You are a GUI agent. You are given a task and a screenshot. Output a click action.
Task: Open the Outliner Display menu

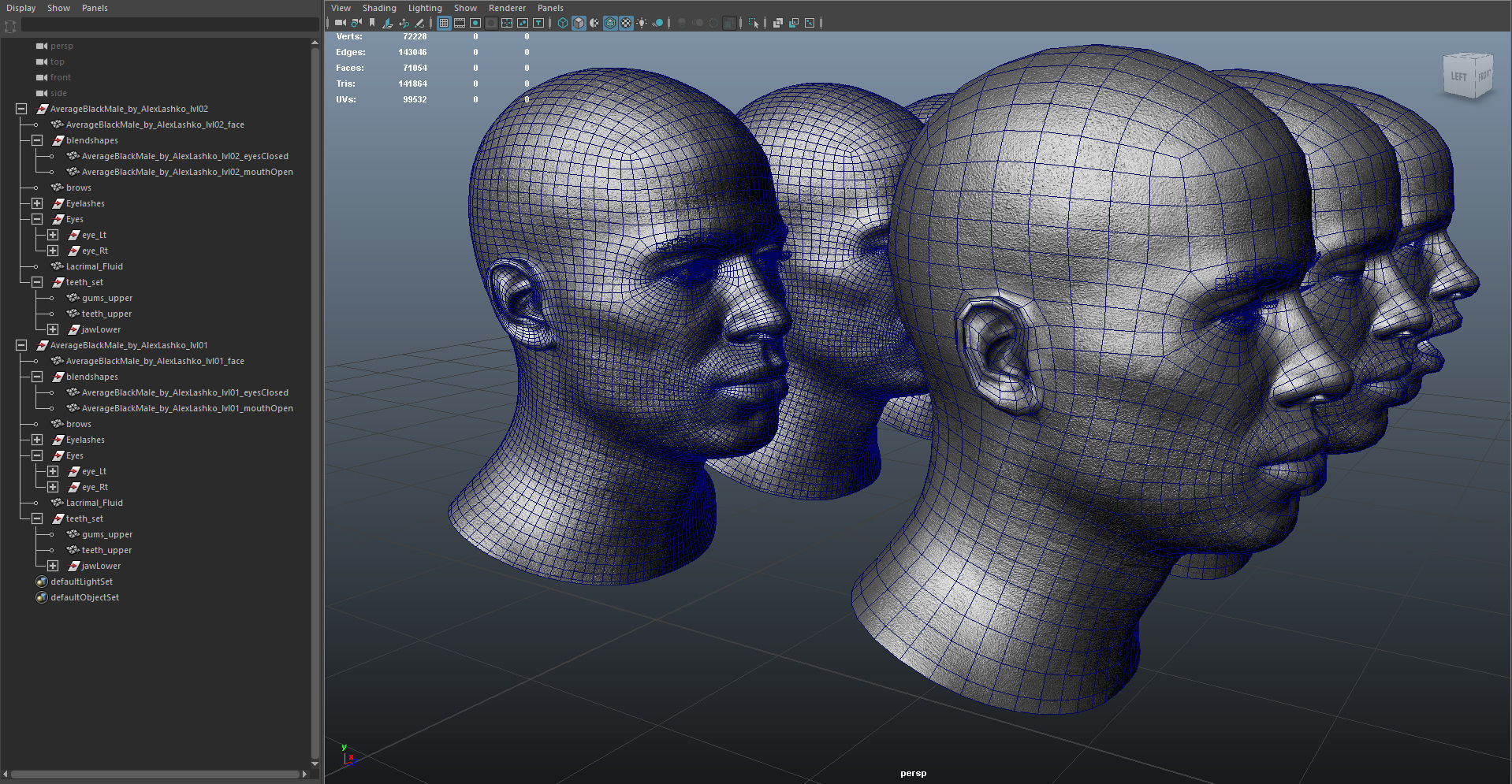click(x=21, y=8)
